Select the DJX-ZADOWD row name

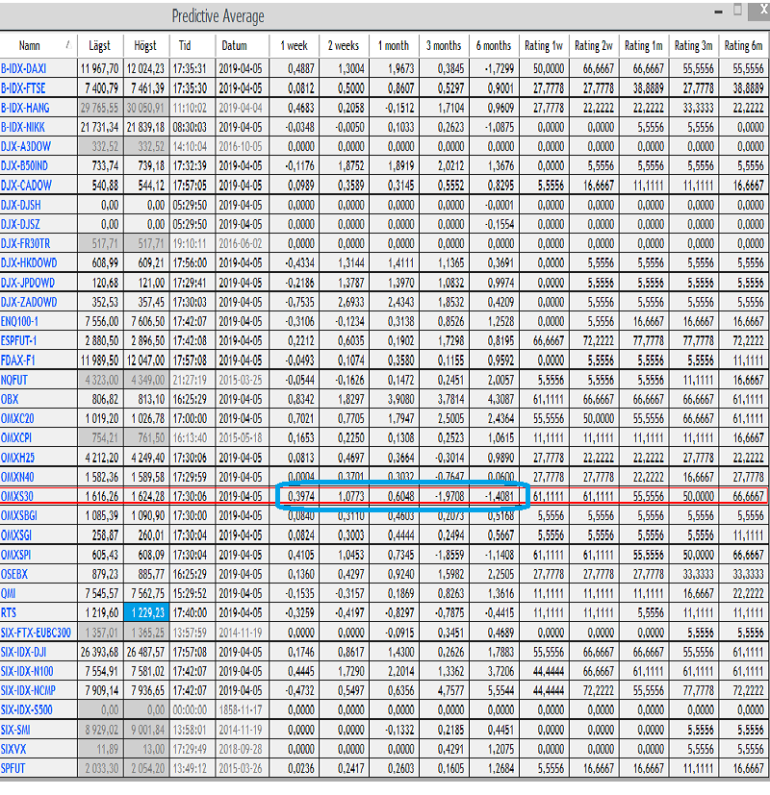29,302
